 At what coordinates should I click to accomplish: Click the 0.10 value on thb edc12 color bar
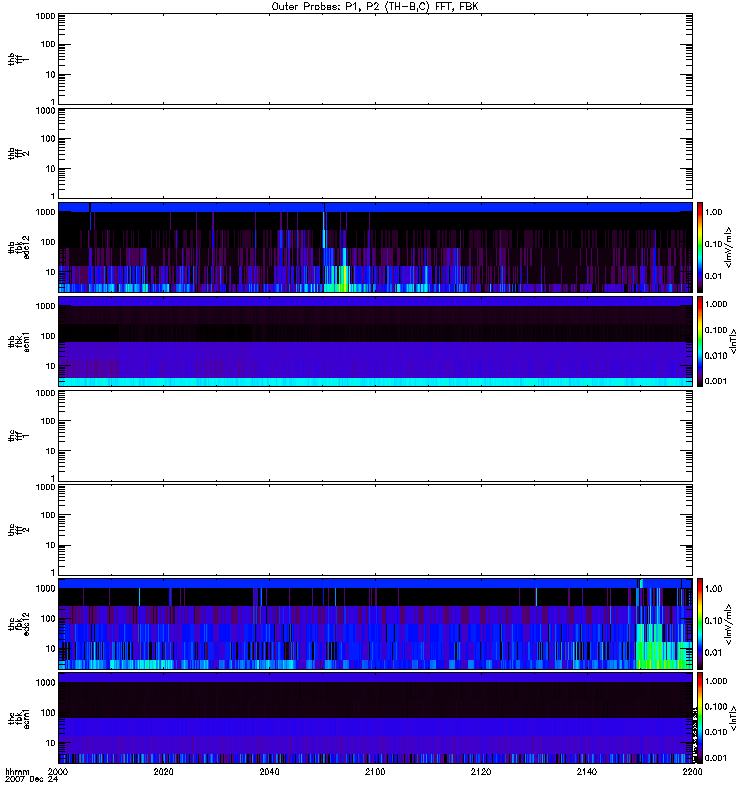713,244
